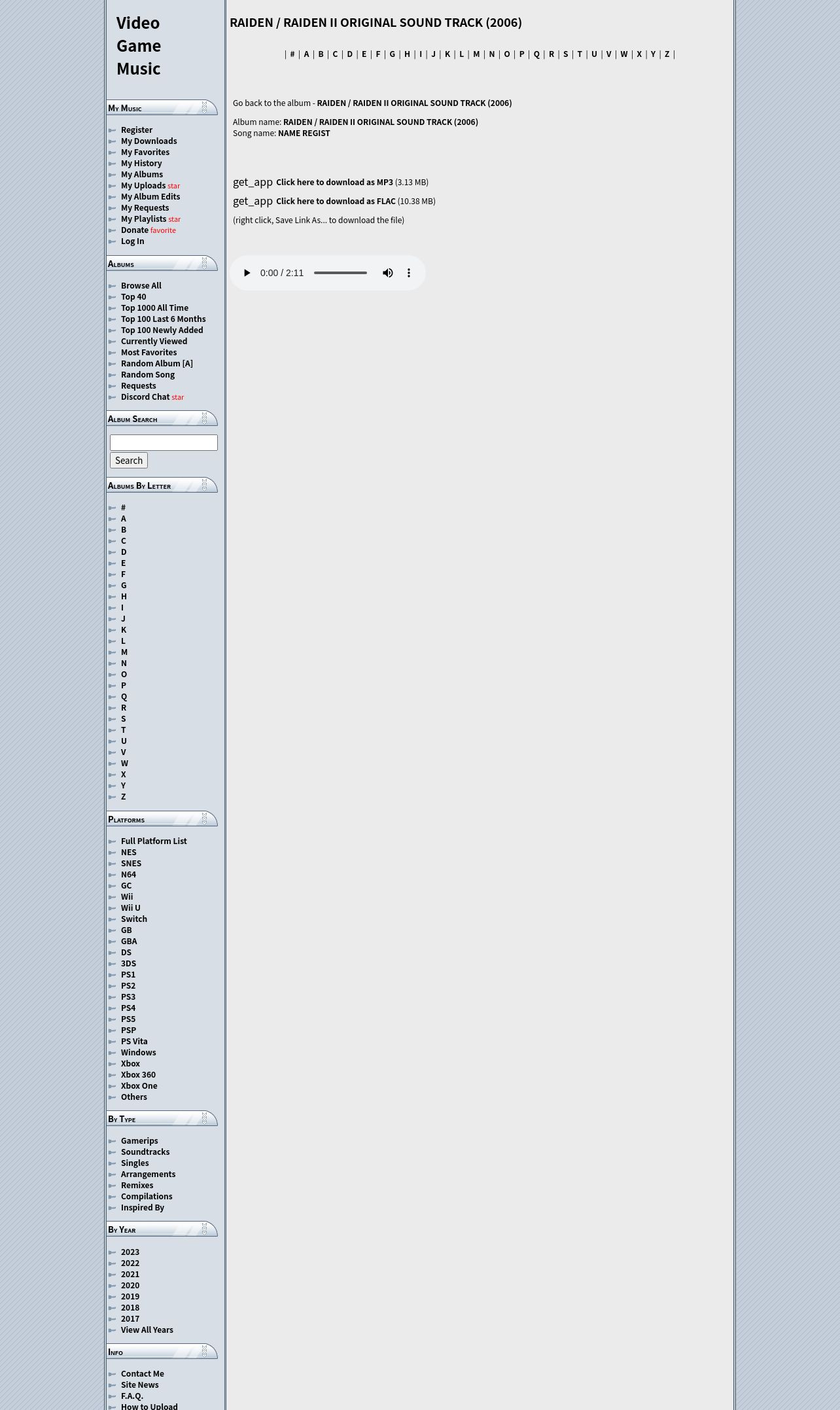840x1410 pixels.
Task: Browse Soundtracks by type
Action: [x=145, y=1152]
